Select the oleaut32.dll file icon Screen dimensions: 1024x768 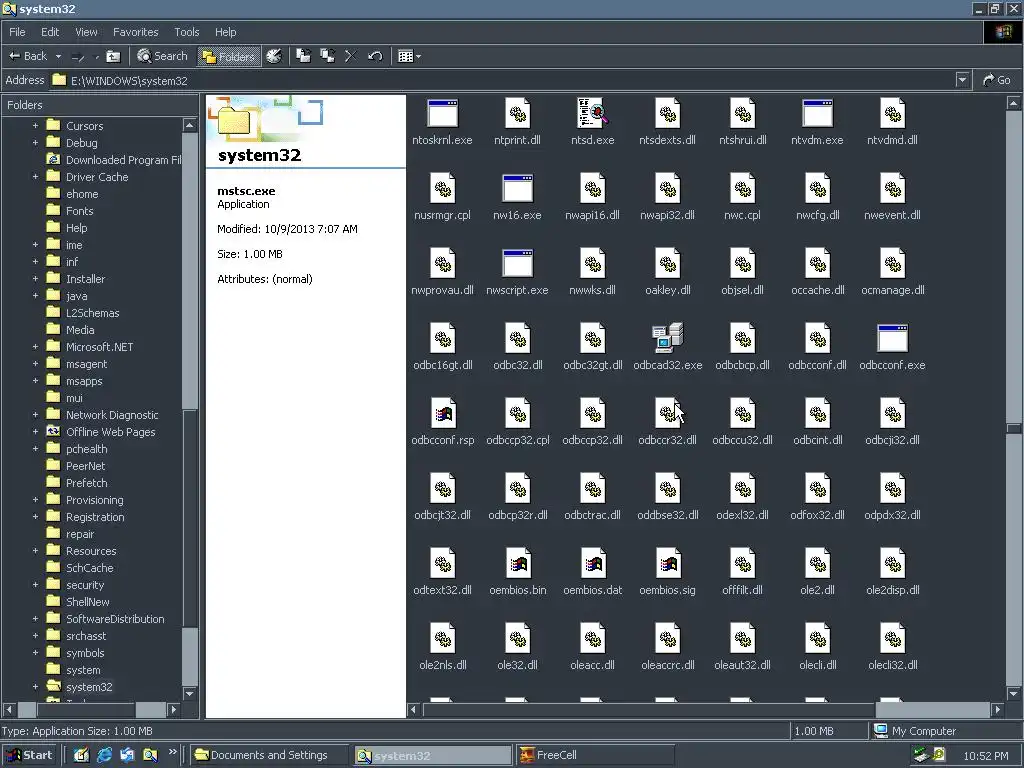pos(743,639)
